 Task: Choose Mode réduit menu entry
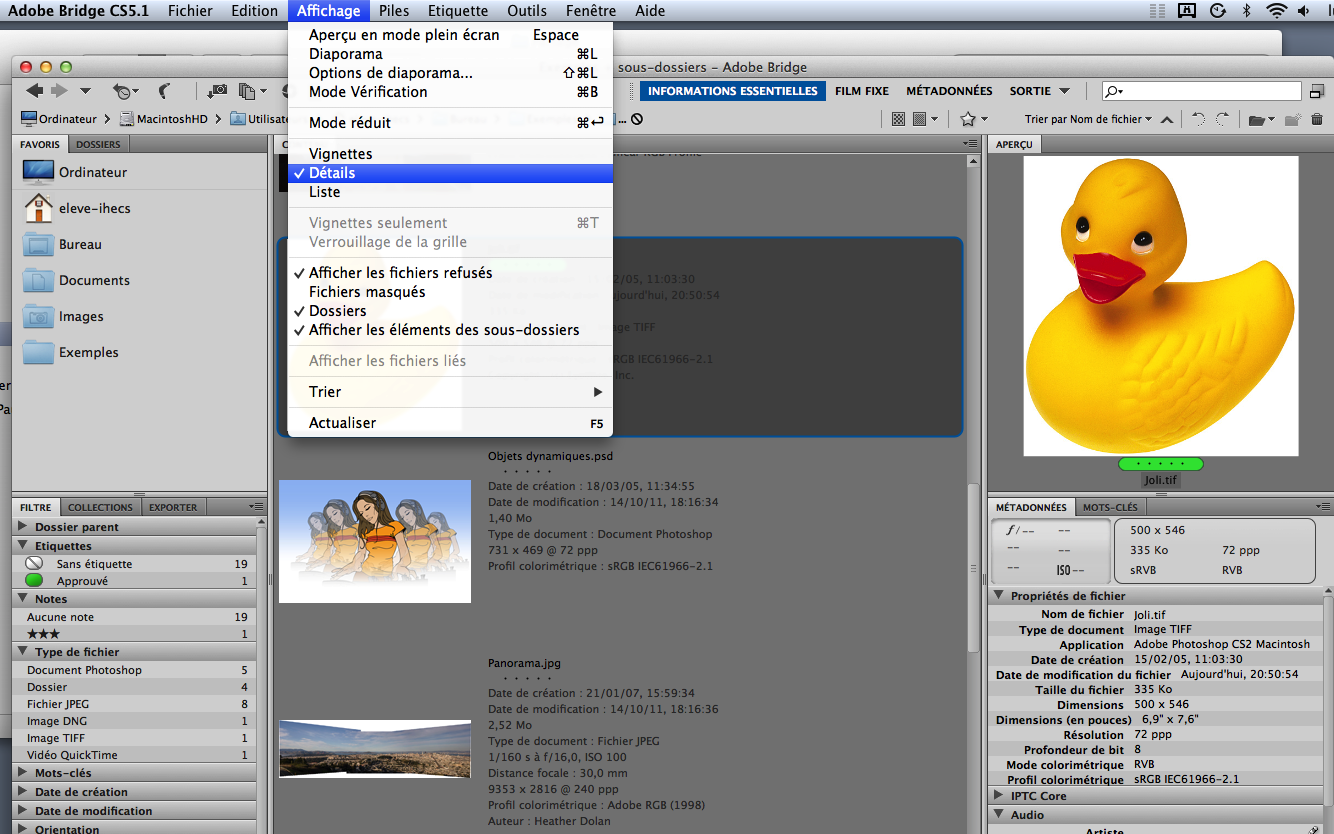point(450,123)
